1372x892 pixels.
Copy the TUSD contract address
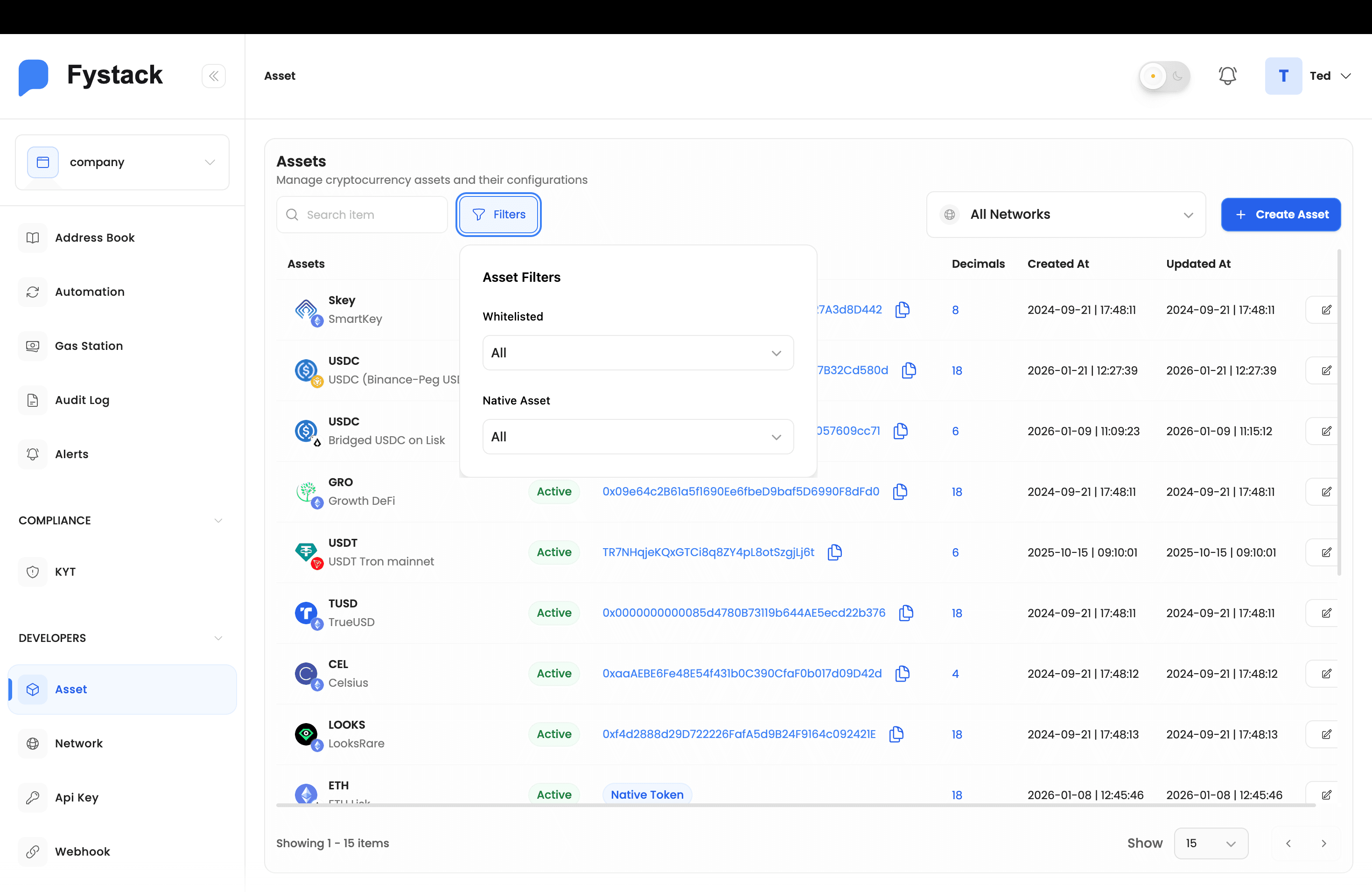[x=906, y=613]
